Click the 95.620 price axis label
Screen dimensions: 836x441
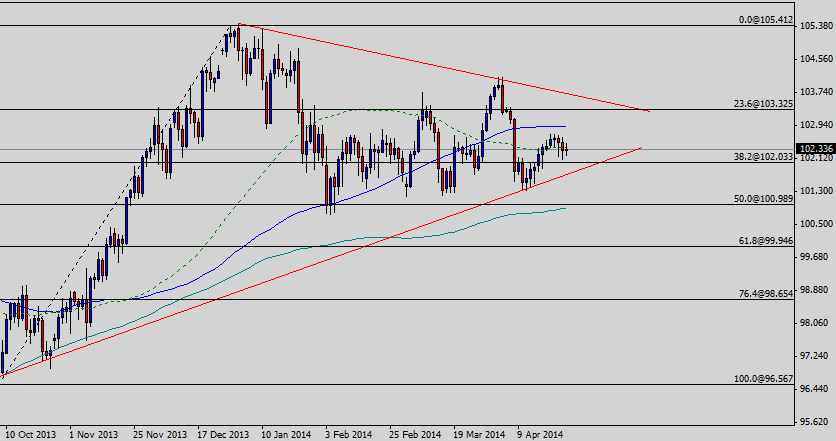(x=817, y=421)
